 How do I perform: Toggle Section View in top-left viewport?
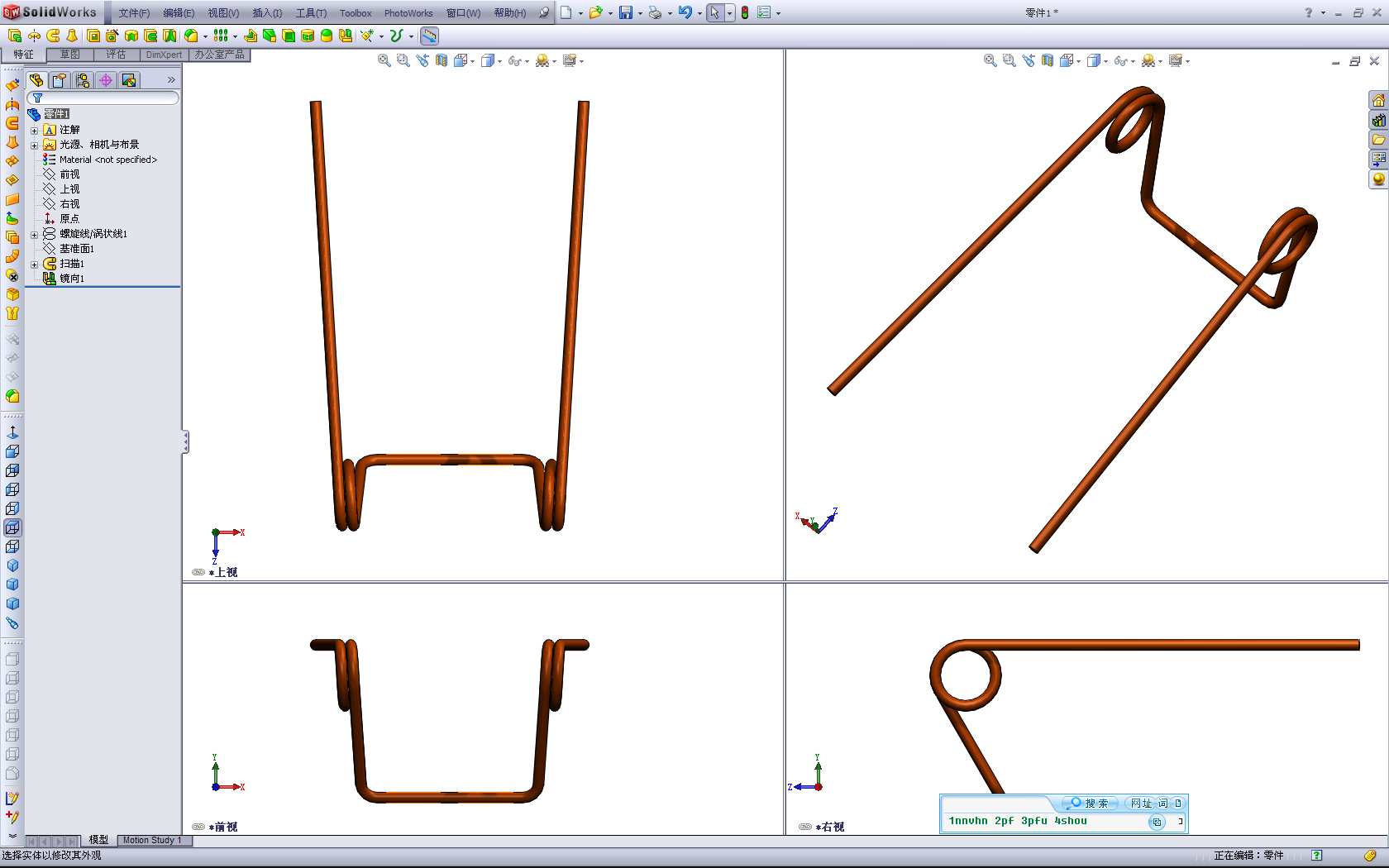click(442, 60)
